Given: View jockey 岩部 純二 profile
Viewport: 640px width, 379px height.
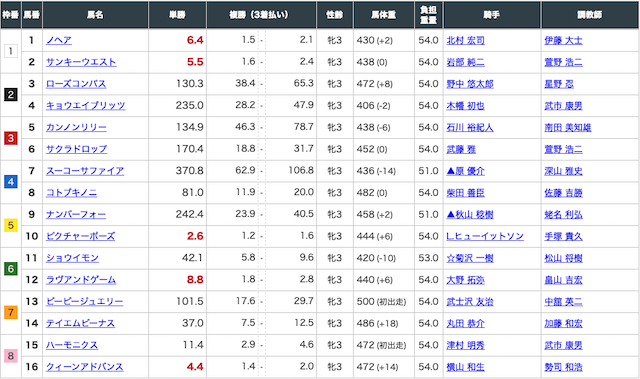Looking at the screenshot, I should click(465, 62).
